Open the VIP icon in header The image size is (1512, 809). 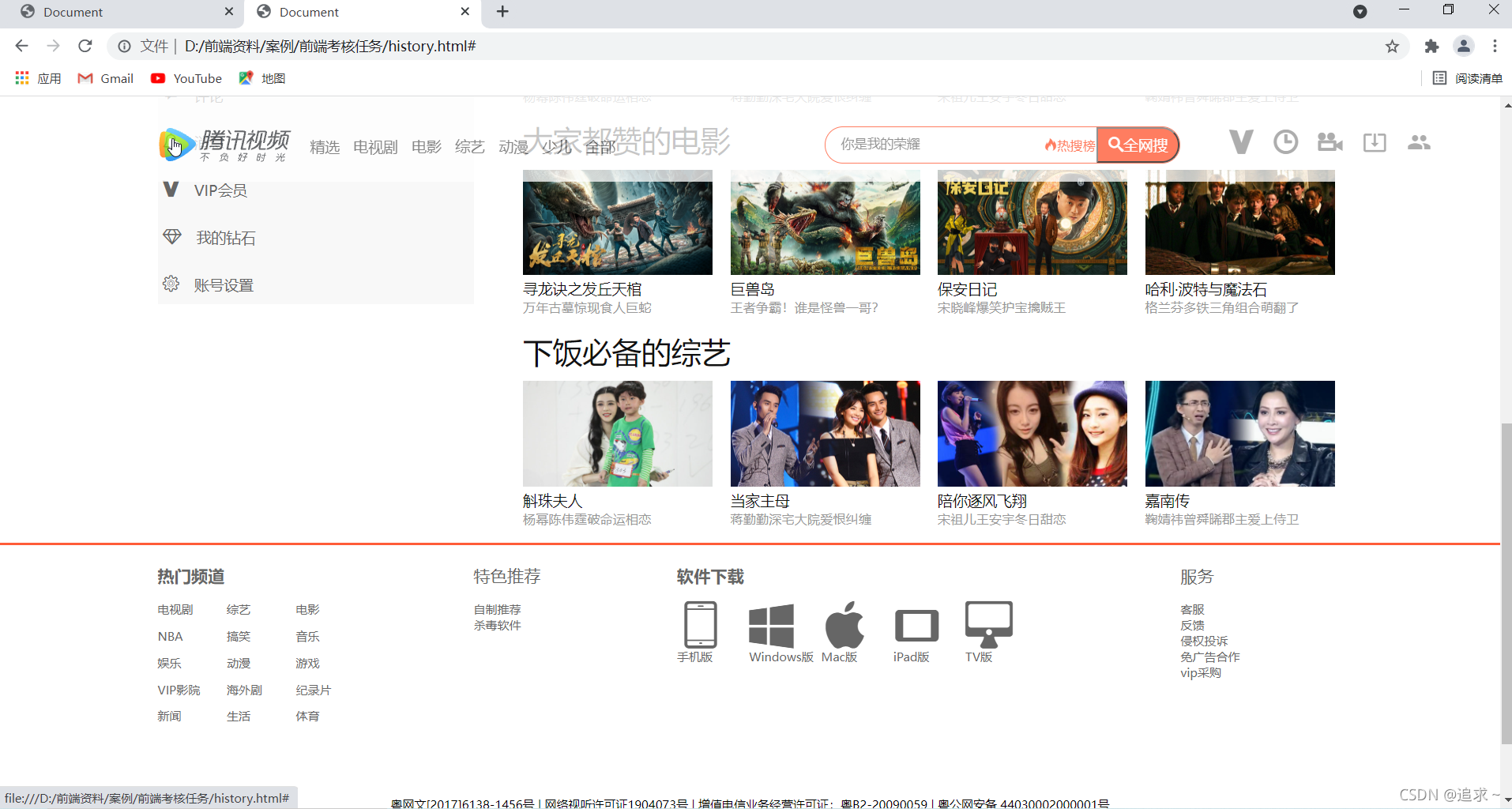[1241, 142]
